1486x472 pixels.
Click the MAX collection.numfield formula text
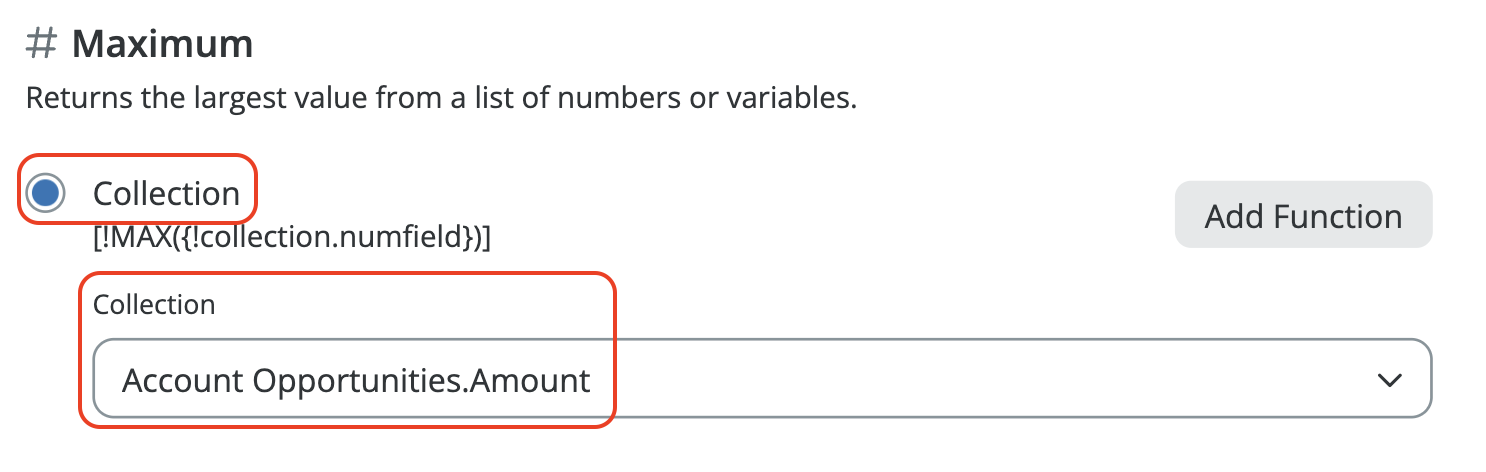[291, 239]
